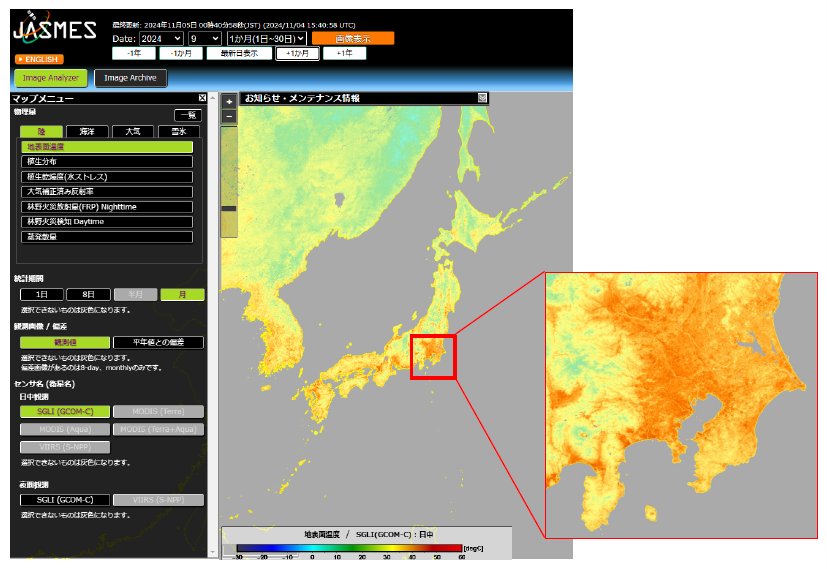
Task: Close the map menu panel
Action: click(x=203, y=98)
